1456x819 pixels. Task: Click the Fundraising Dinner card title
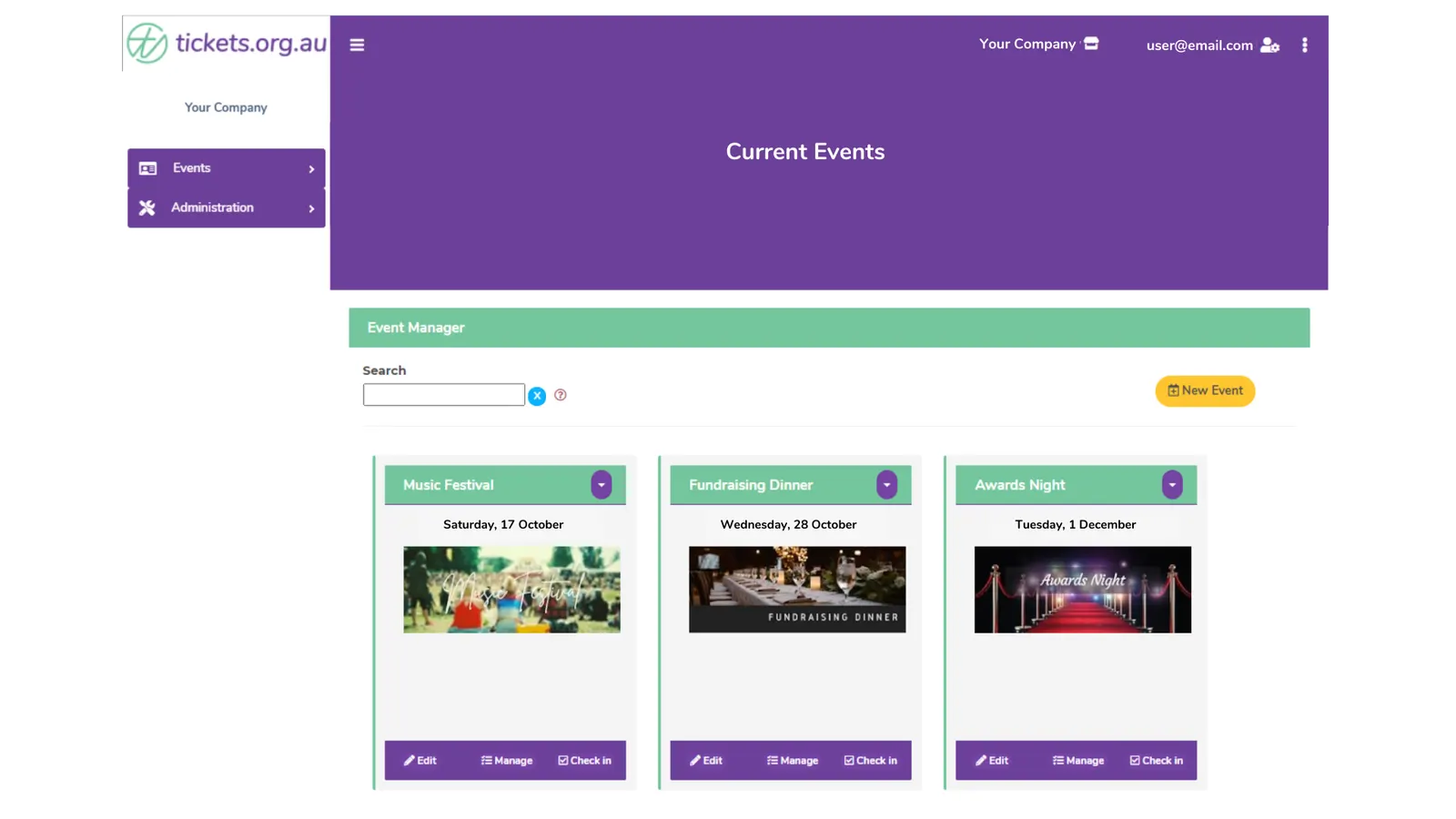click(x=751, y=485)
